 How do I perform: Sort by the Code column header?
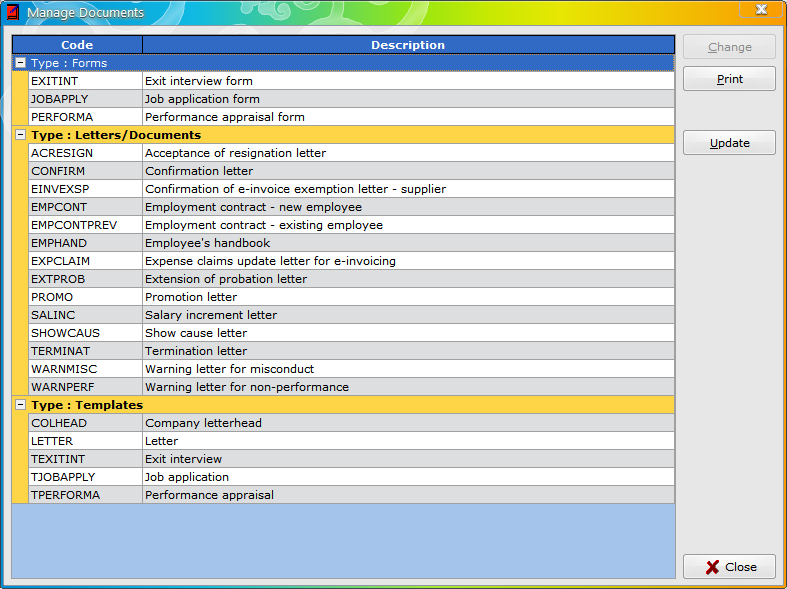click(77, 45)
